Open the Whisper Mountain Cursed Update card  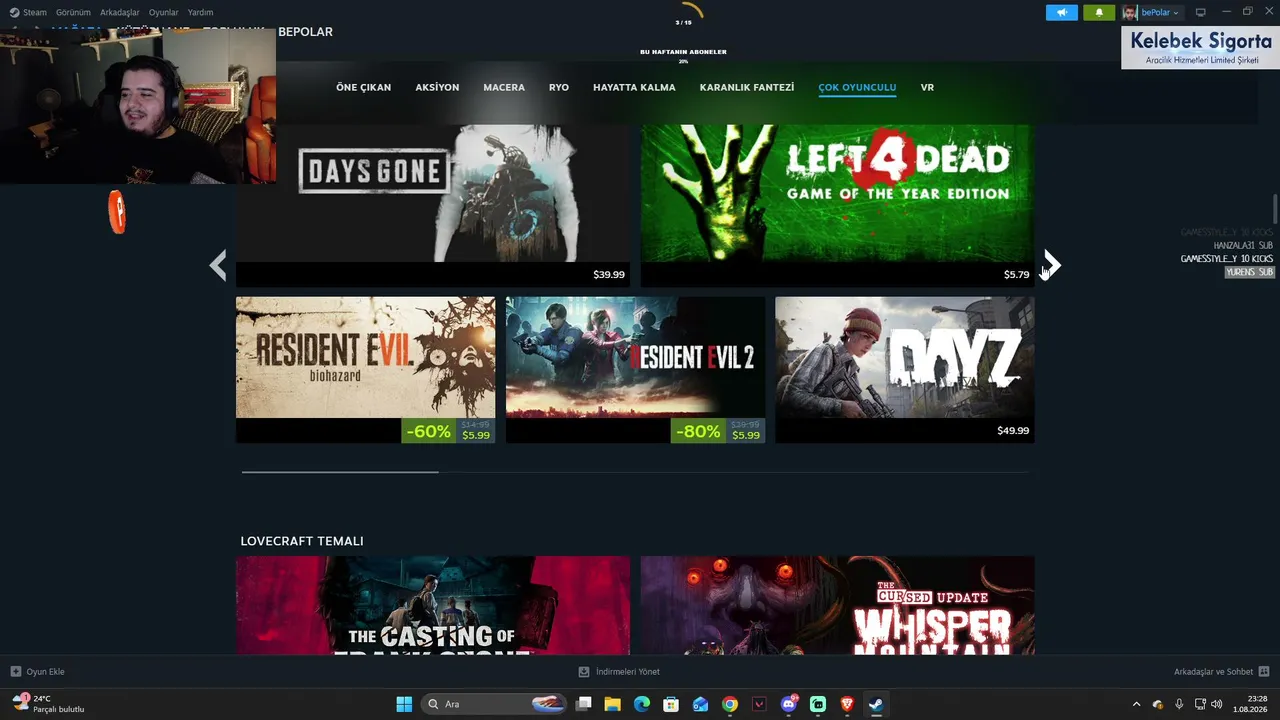837,606
